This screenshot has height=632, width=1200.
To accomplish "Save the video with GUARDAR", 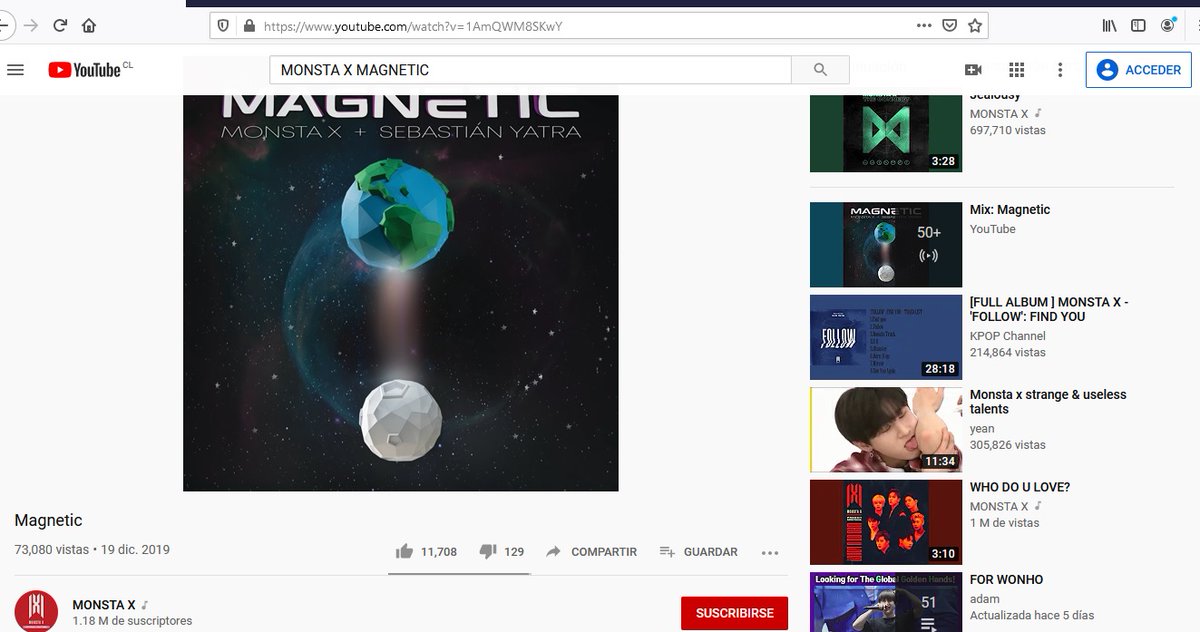I will click(699, 552).
